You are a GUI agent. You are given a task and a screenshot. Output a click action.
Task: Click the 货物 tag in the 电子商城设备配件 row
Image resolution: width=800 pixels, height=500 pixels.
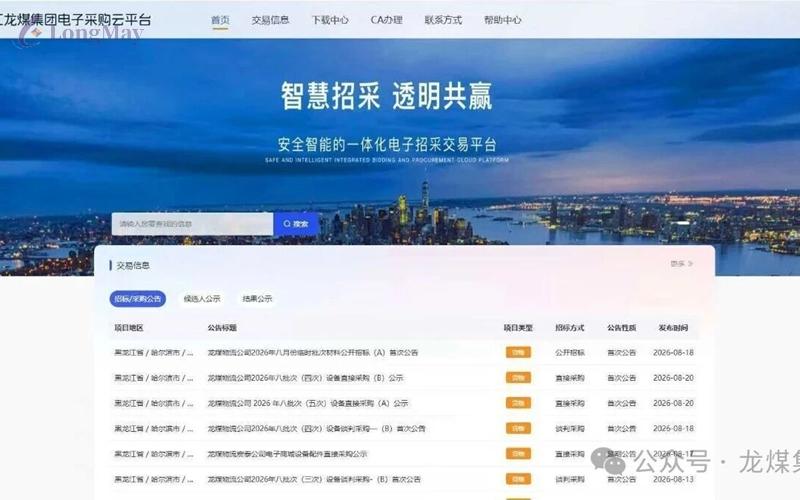point(518,454)
